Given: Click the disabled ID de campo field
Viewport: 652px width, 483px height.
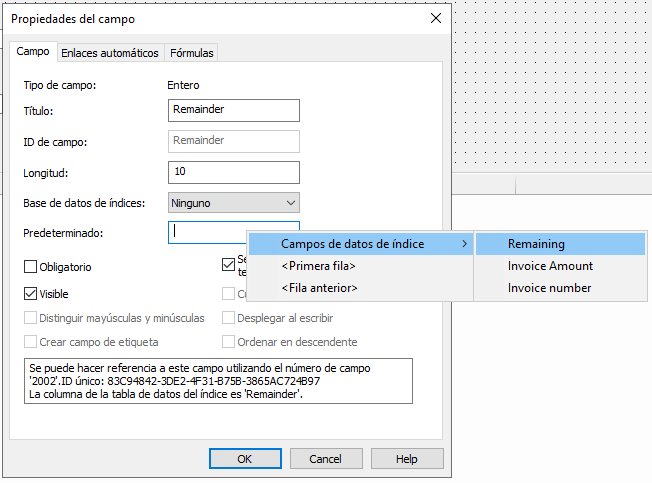Looking at the screenshot, I should point(234,141).
